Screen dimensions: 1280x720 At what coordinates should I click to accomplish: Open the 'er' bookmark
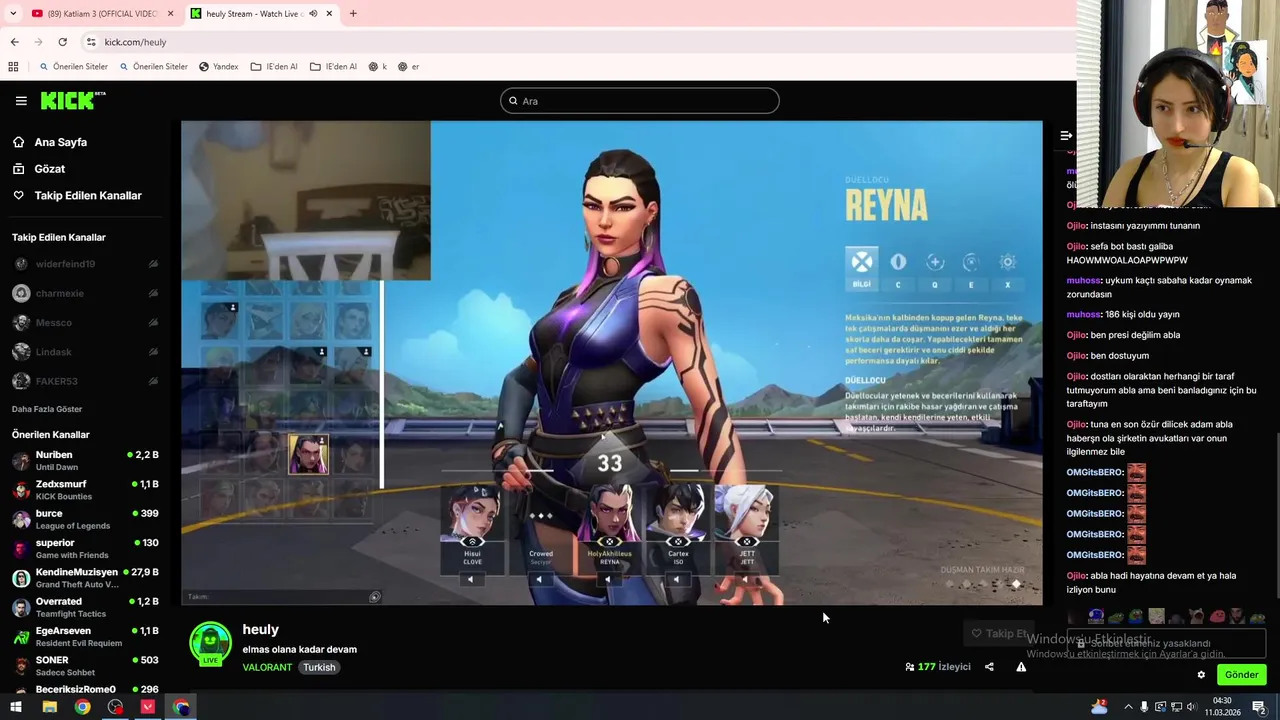pyautogui.click(x=408, y=67)
